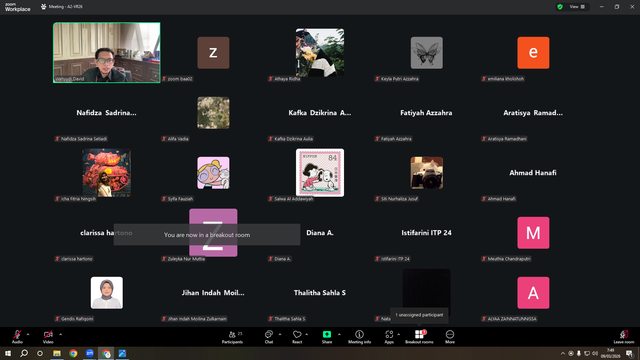Open Breakout rooms manager
The image size is (640, 360).
click(419, 337)
